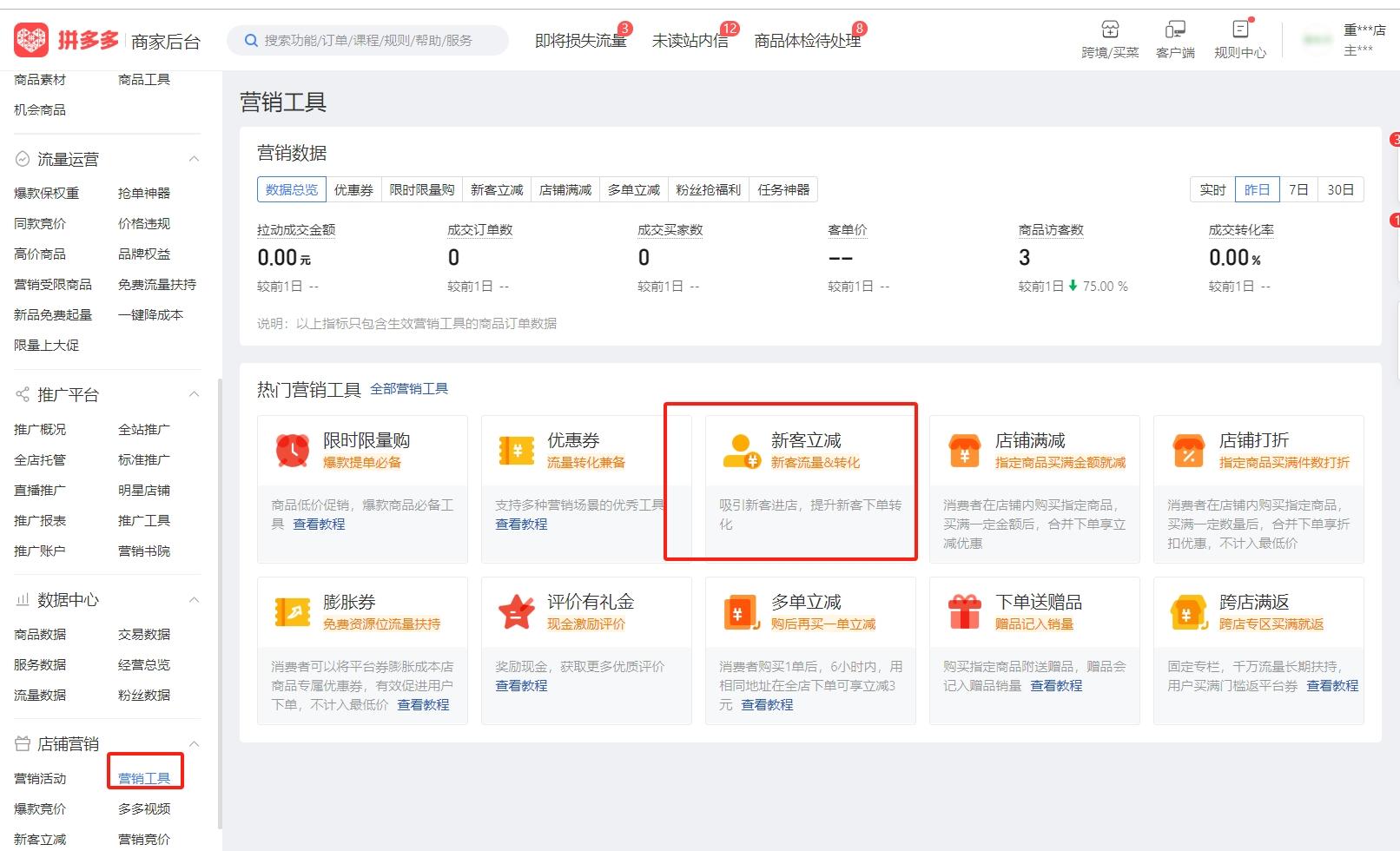Click the 优惠券 coupon icon
1400x851 pixels.
(516, 450)
